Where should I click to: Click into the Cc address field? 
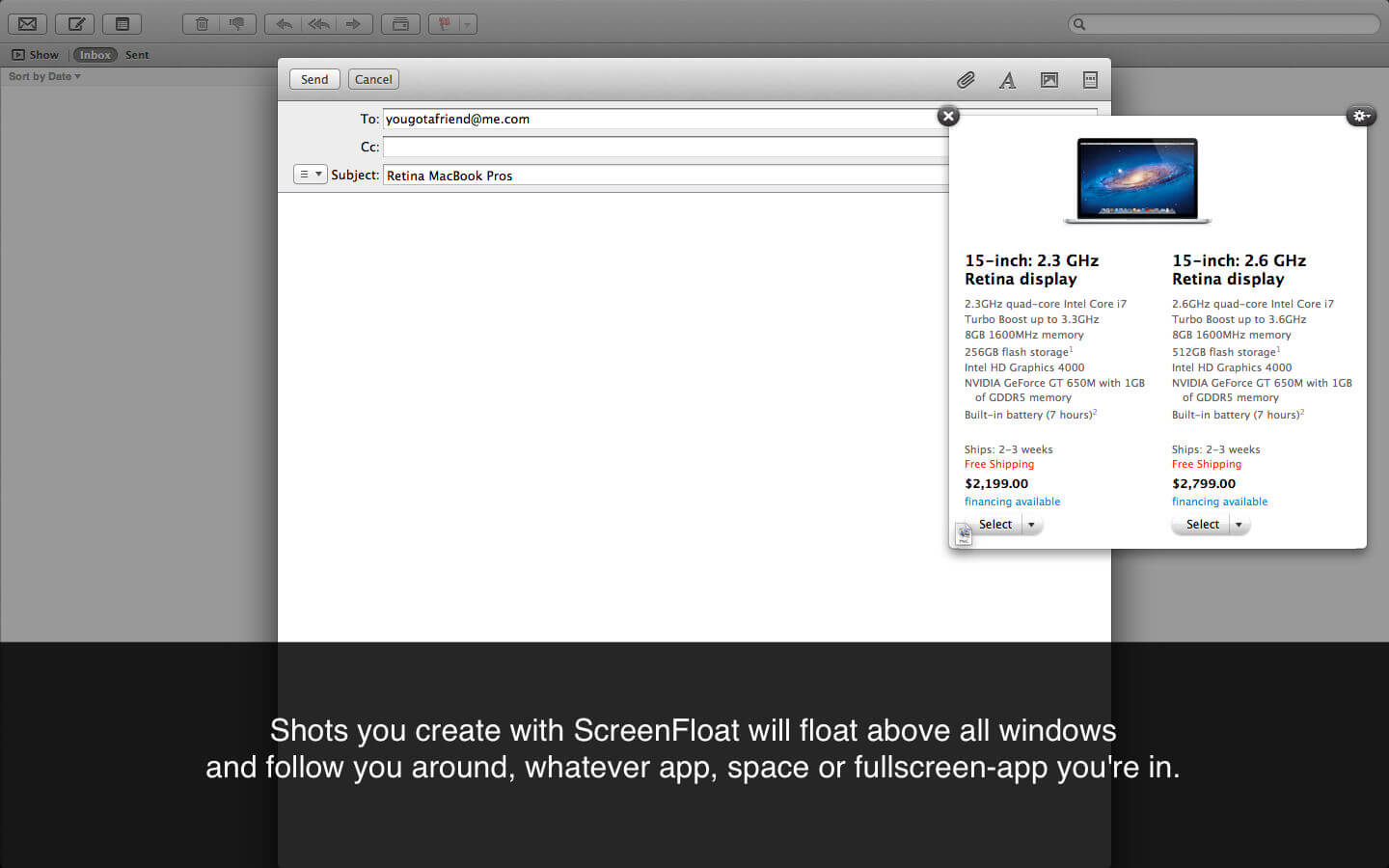pos(666,147)
